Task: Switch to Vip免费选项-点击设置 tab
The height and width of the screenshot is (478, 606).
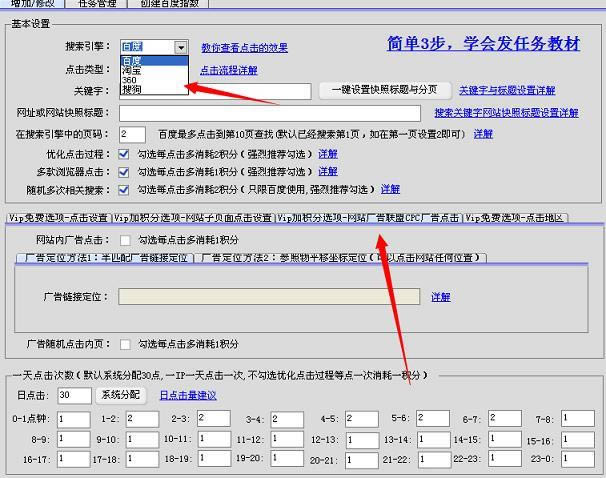Action: click(58, 217)
